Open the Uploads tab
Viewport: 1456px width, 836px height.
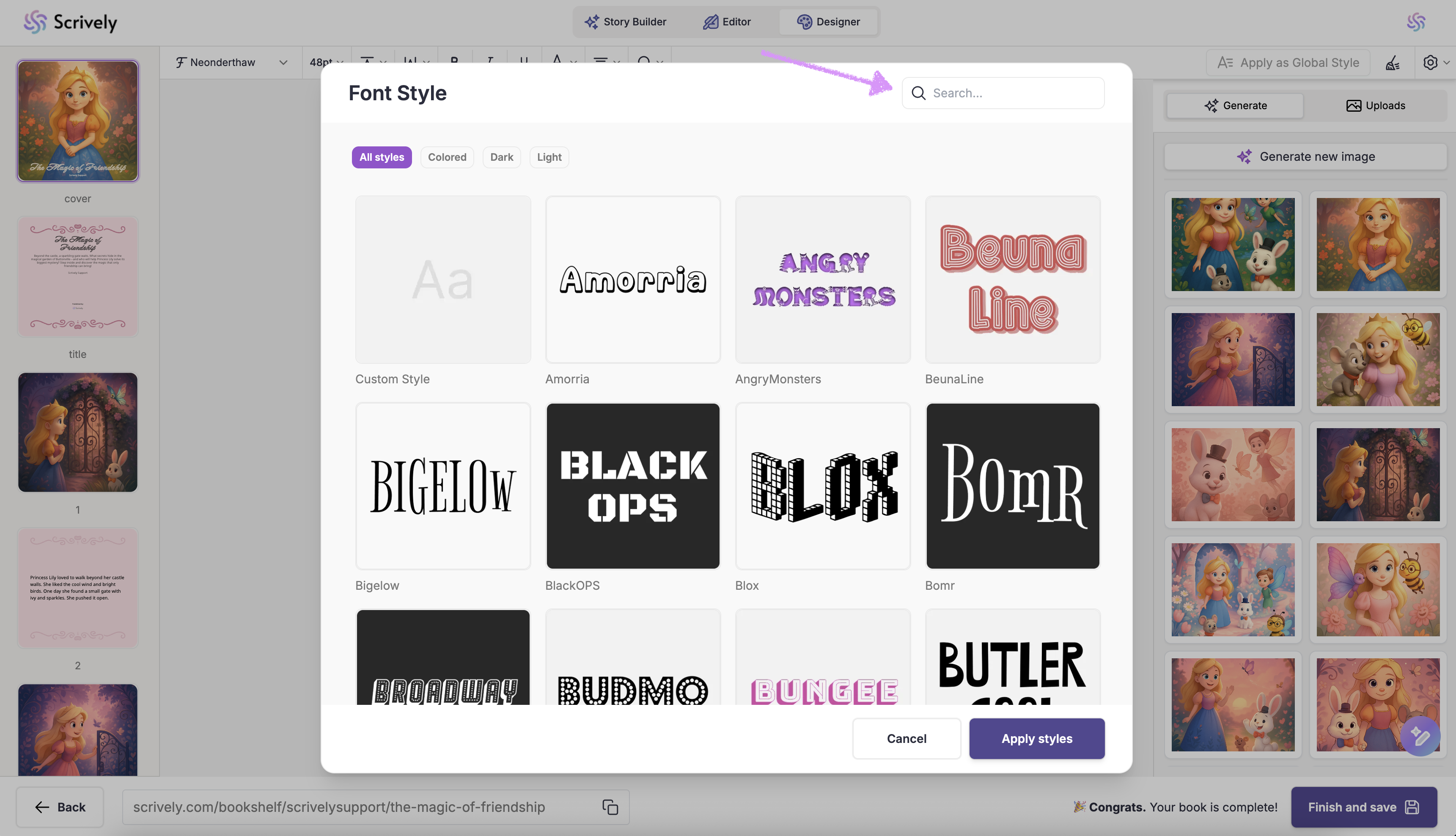pos(1375,106)
